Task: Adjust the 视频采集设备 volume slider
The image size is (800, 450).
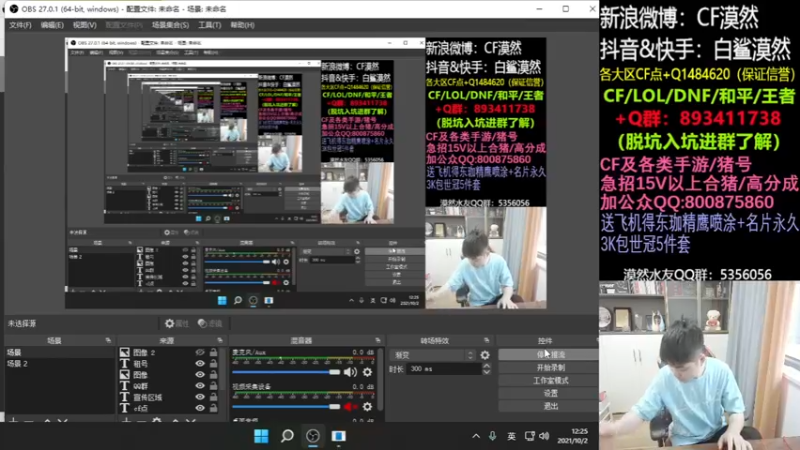Action: point(286,407)
